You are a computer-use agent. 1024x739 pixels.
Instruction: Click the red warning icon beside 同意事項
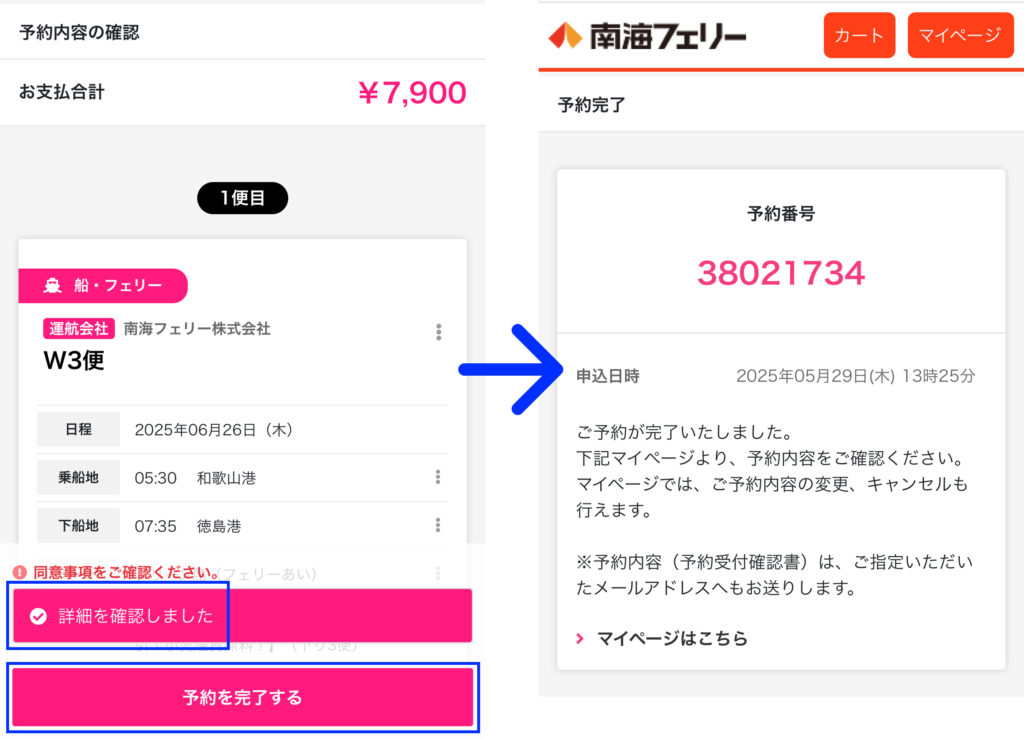click(x=19, y=573)
